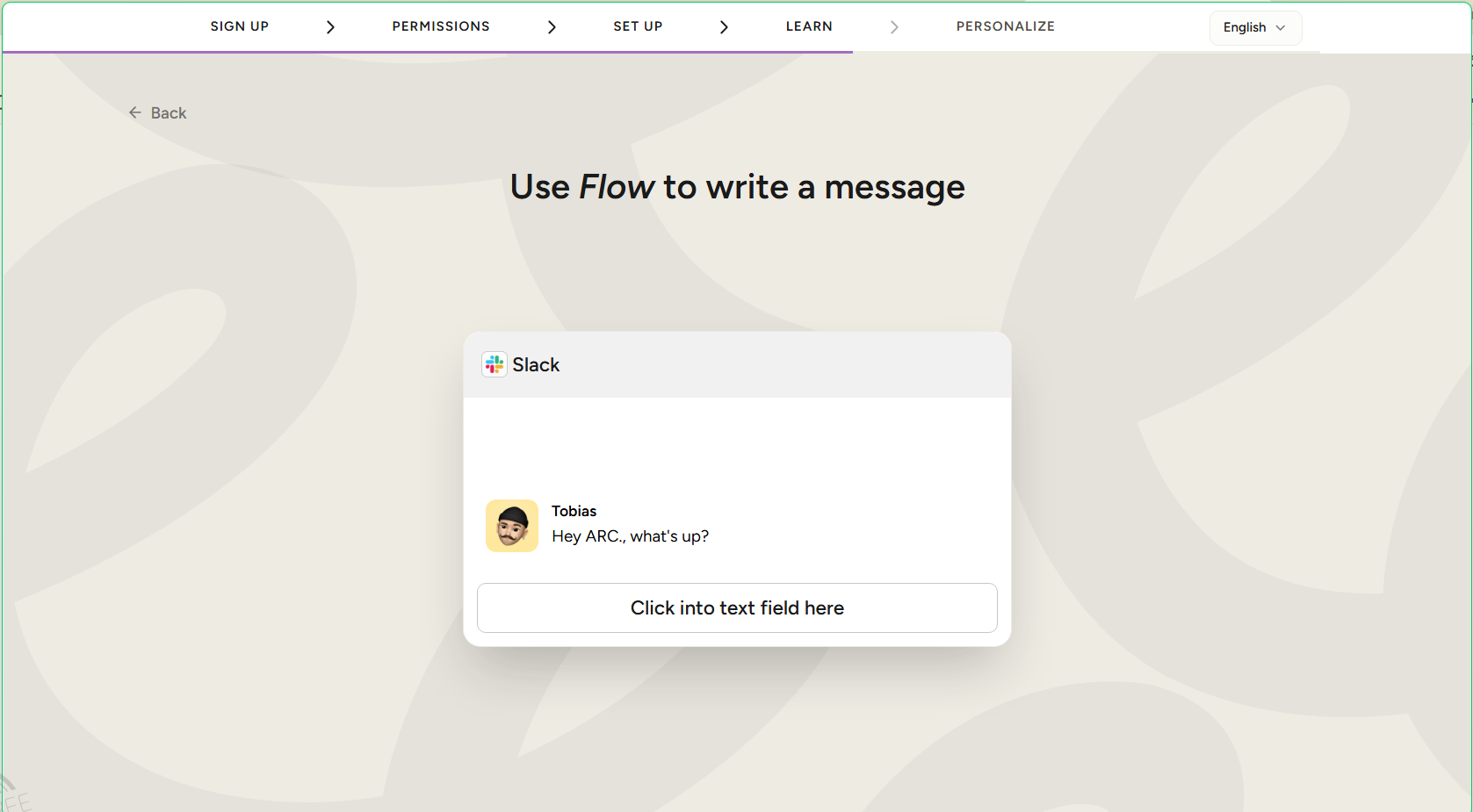Click the chevron after LEARN
This screenshot has height=812, width=1473.
click(x=894, y=27)
